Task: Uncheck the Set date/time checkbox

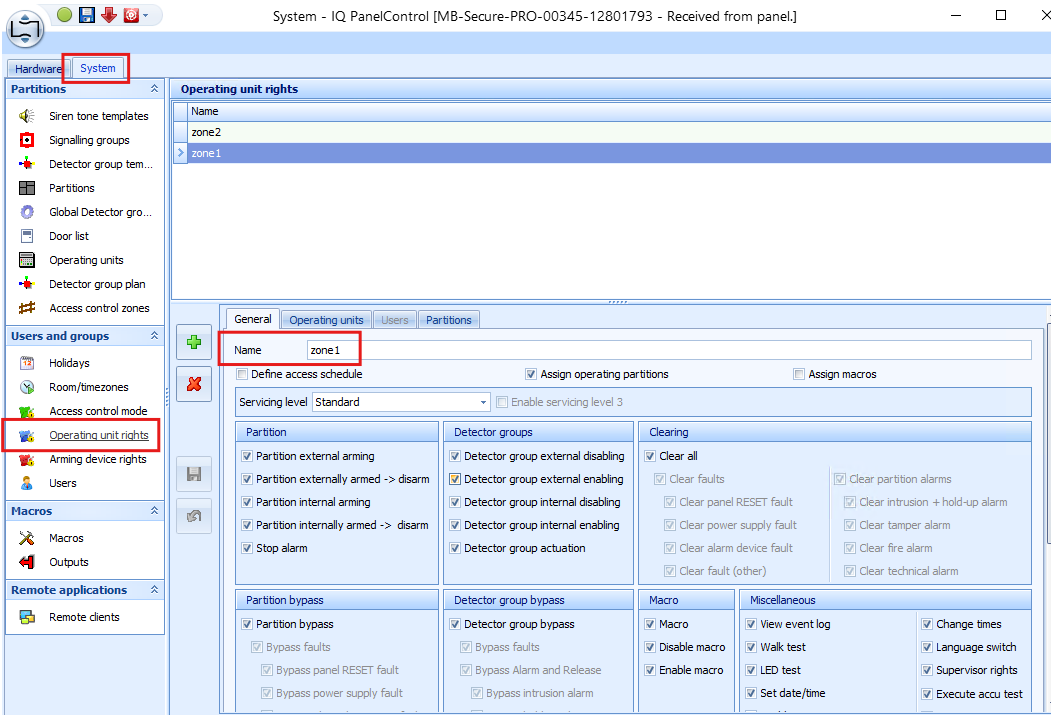Action: [x=751, y=694]
